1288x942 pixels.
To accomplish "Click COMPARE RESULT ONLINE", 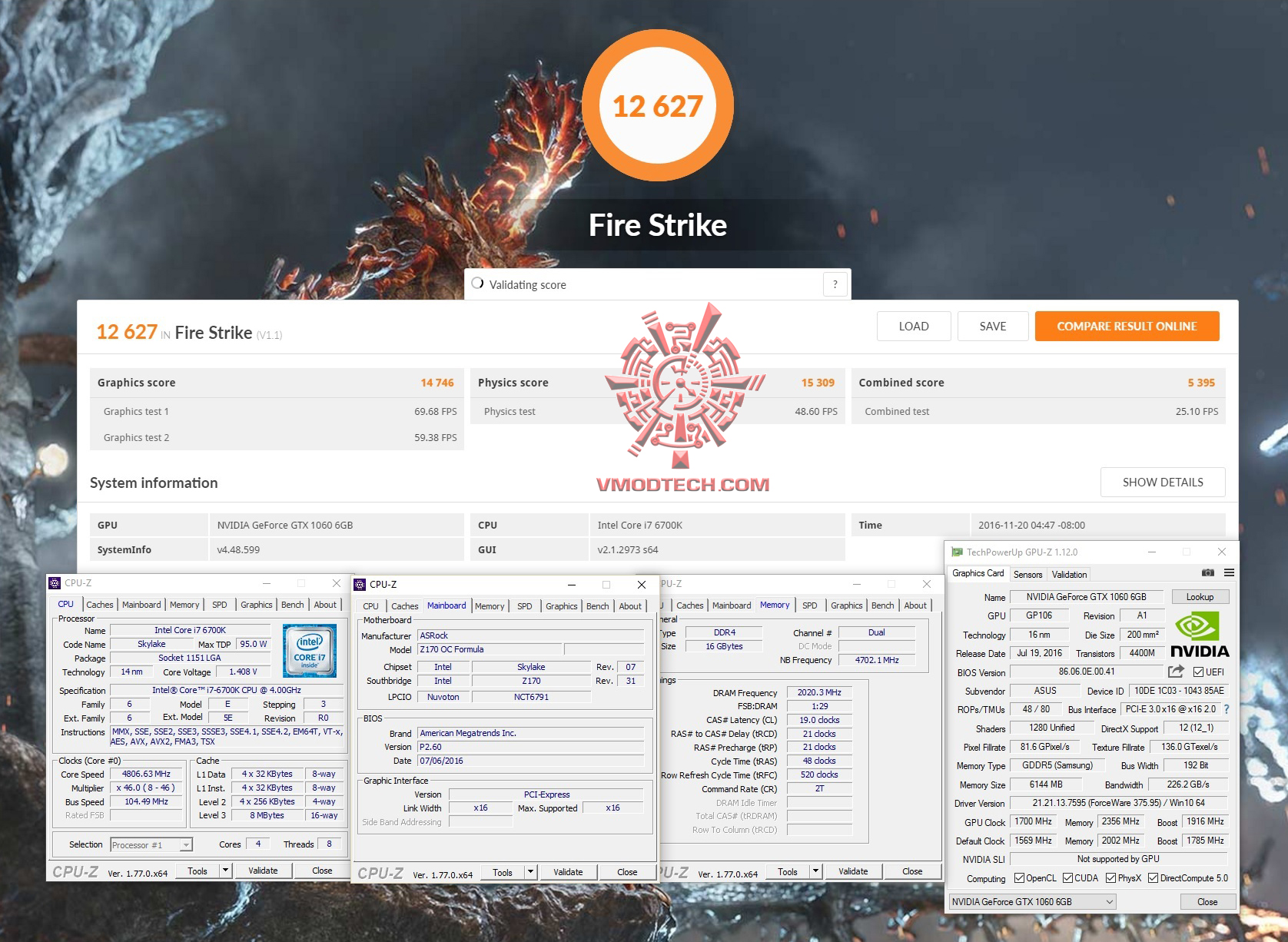I will click(1127, 326).
